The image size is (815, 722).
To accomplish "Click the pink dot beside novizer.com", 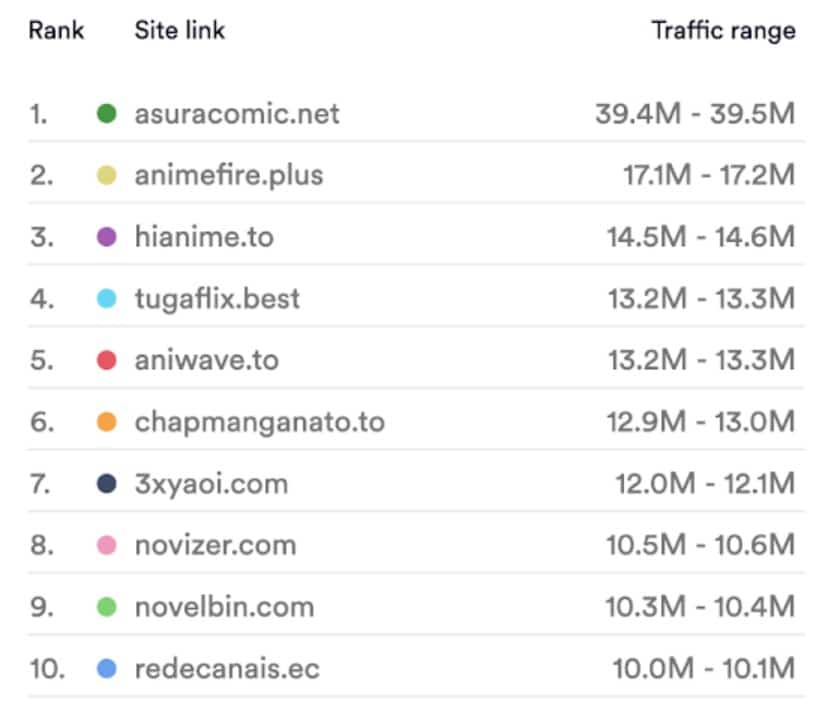I will (107, 545).
